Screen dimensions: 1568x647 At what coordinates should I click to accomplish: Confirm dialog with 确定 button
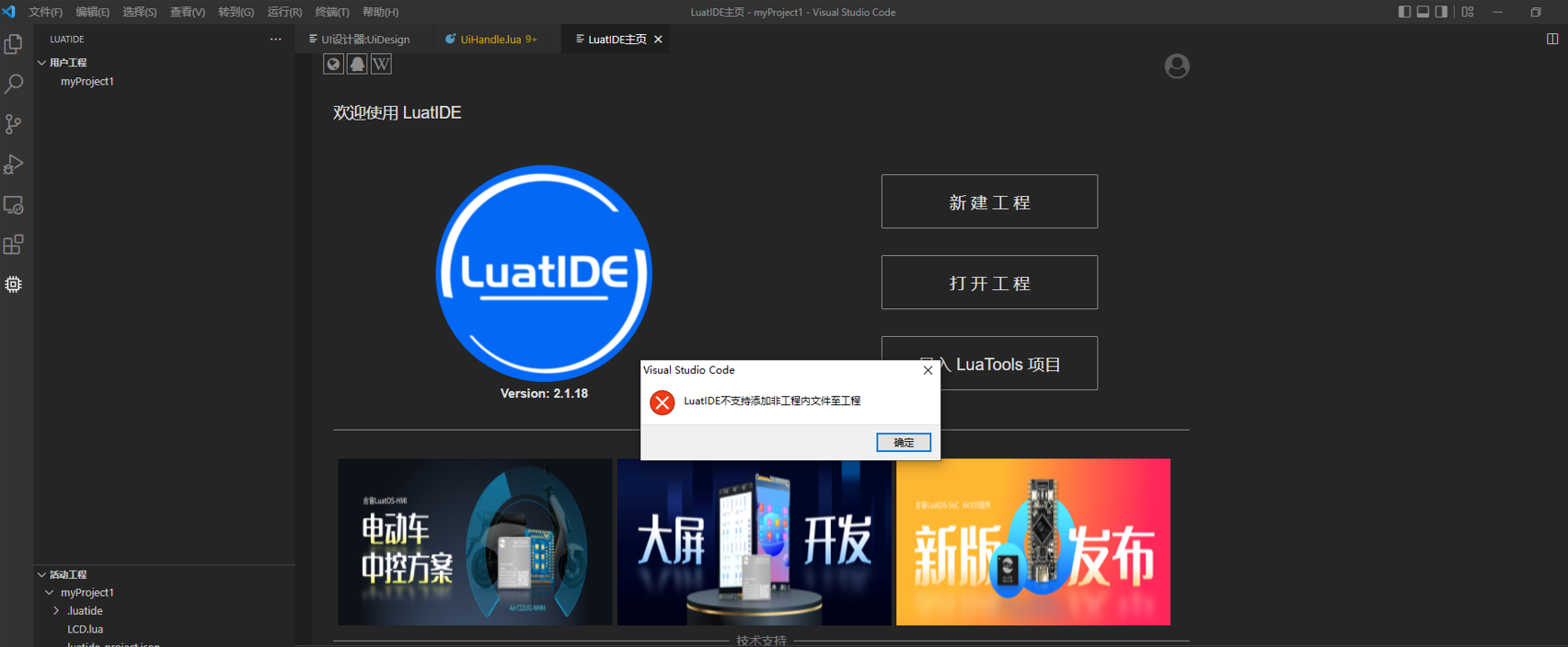(903, 442)
